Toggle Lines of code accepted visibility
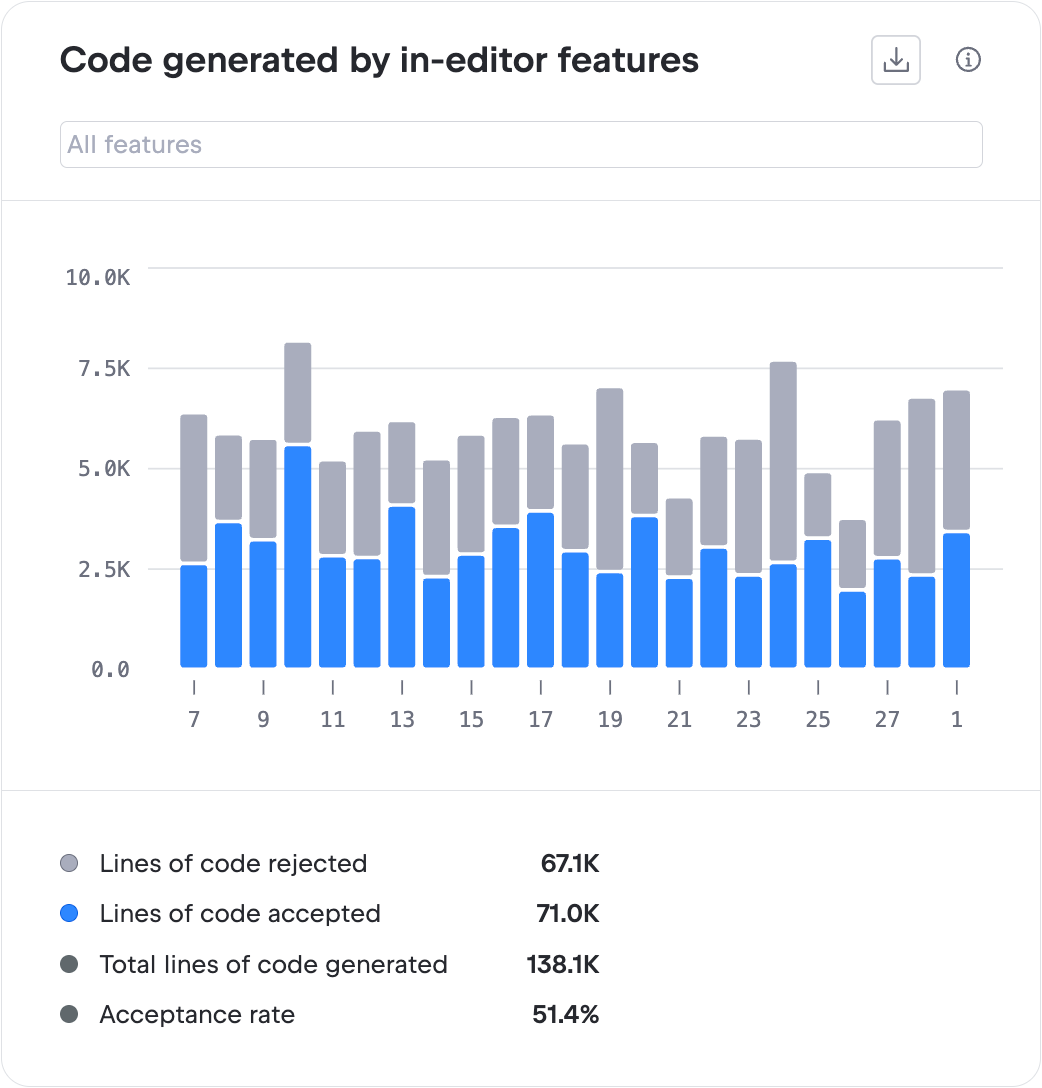This screenshot has width=1042, height=1088. (239, 913)
